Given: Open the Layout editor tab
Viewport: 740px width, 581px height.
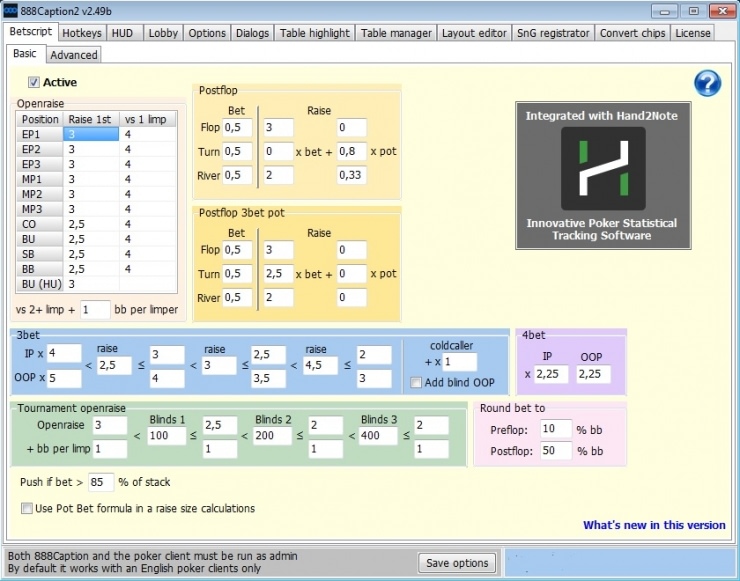Looking at the screenshot, I should tap(474, 33).
